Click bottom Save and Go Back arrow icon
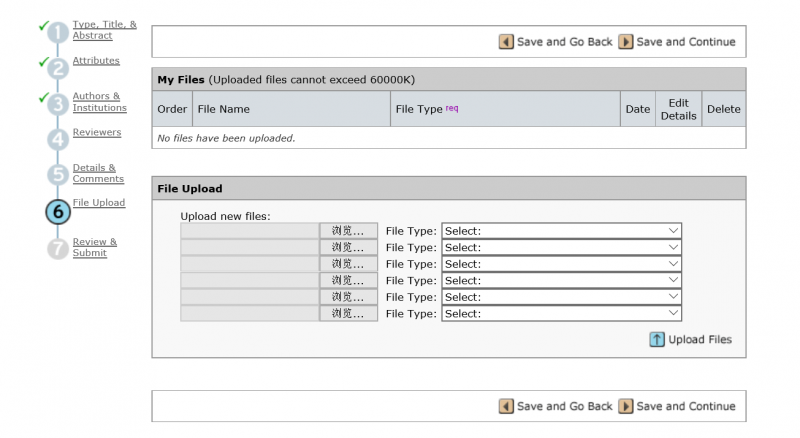The image size is (800, 438). (506, 406)
